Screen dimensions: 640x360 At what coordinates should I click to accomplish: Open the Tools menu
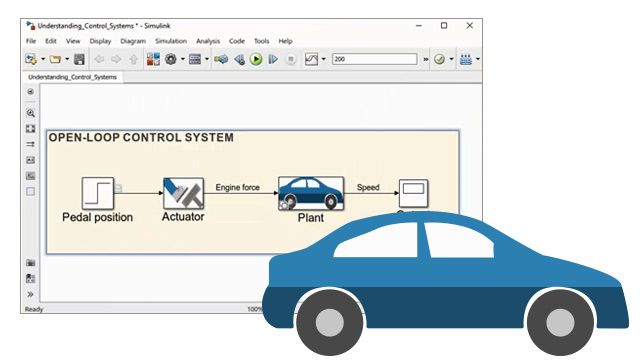tap(262, 41)
